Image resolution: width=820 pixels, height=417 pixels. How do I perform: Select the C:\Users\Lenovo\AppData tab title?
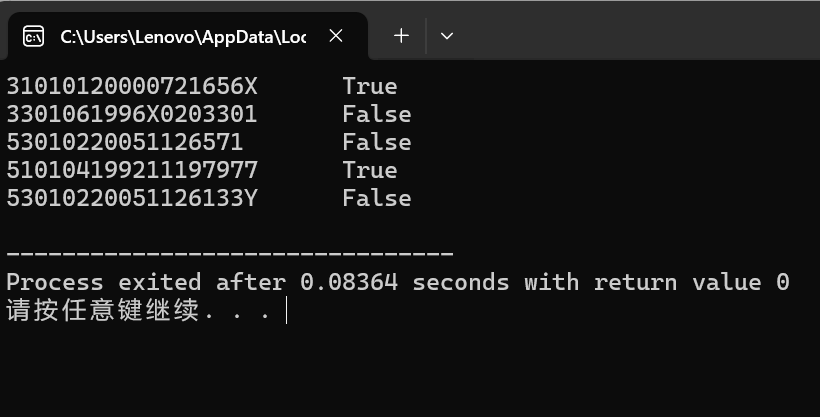(183, 37)
